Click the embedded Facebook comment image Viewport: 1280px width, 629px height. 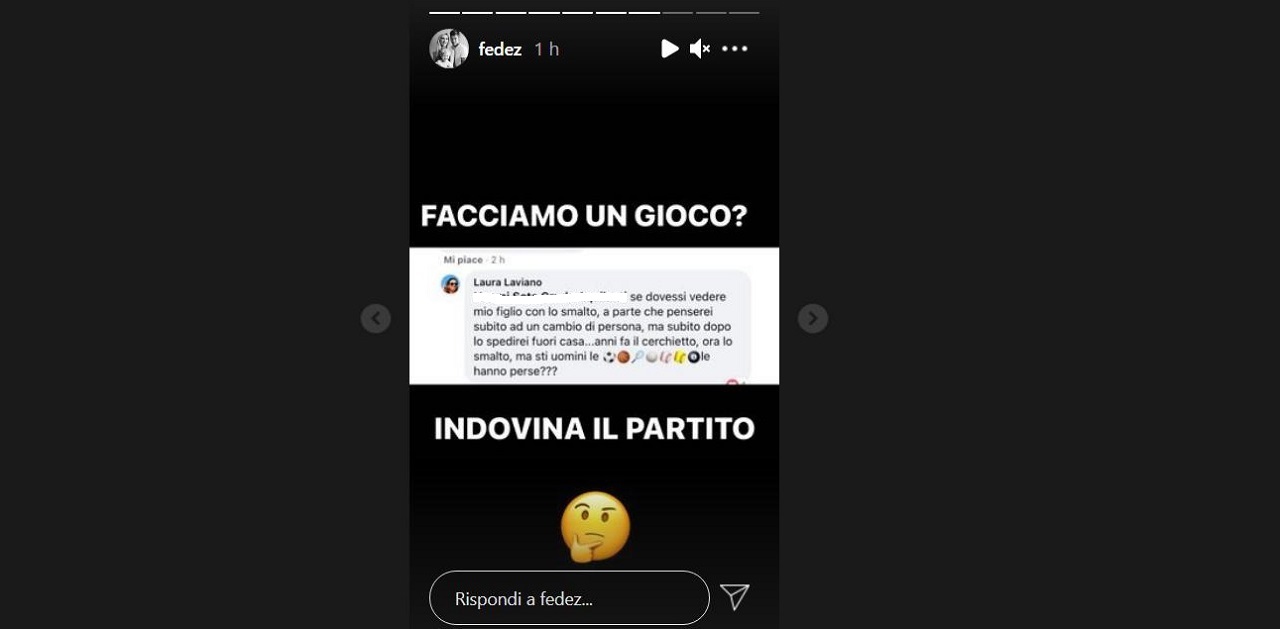pos(594,316)
